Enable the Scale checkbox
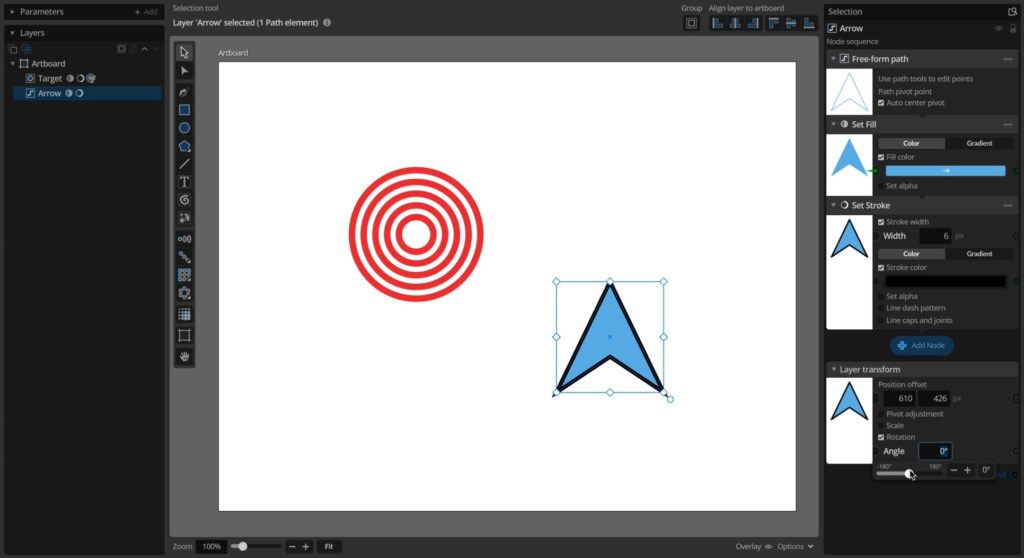The width and height of the screenshot is (1024, 558). 881,425
